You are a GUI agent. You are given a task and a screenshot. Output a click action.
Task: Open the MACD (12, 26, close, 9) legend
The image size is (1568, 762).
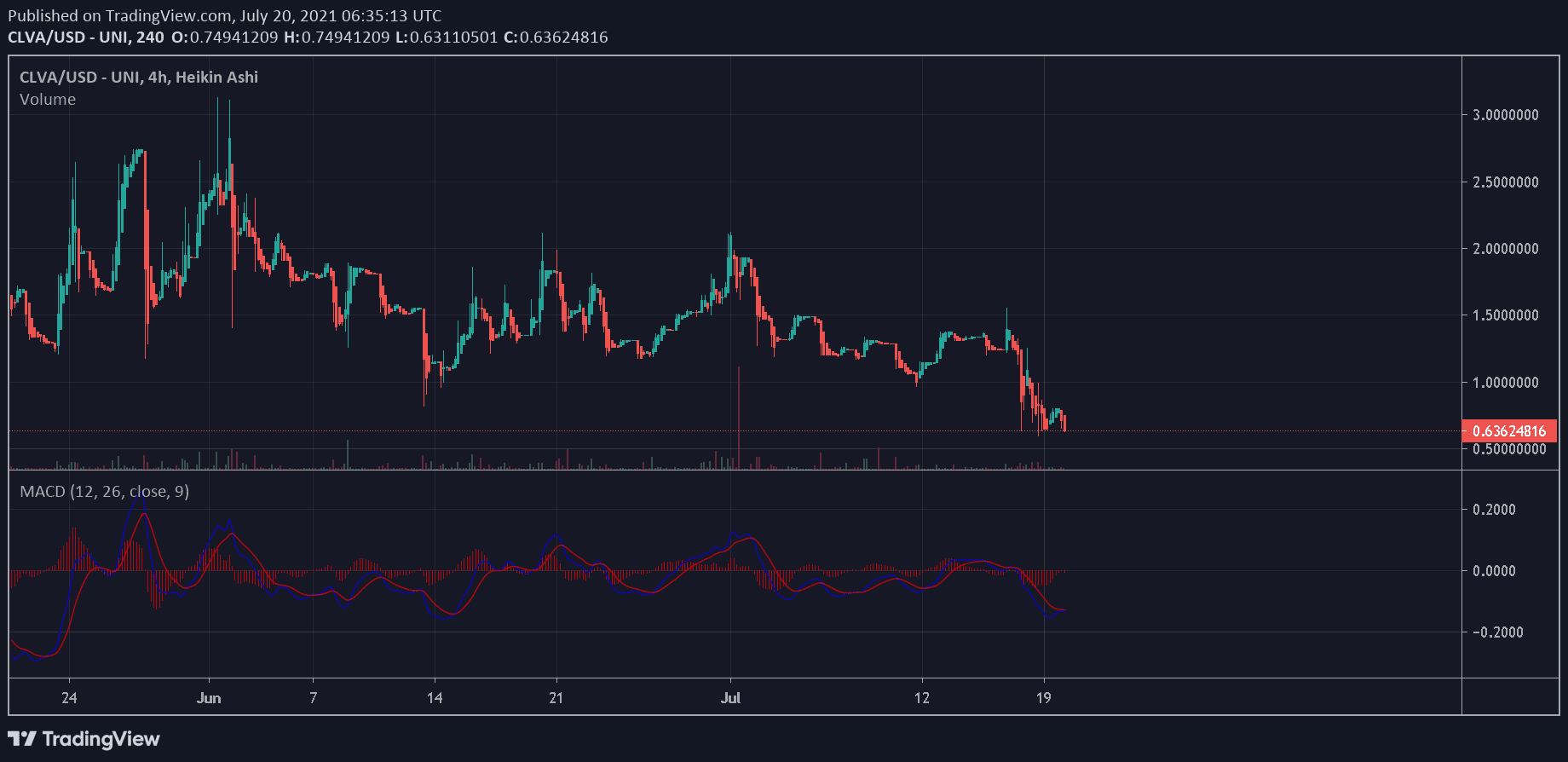(x=105, y=492)
